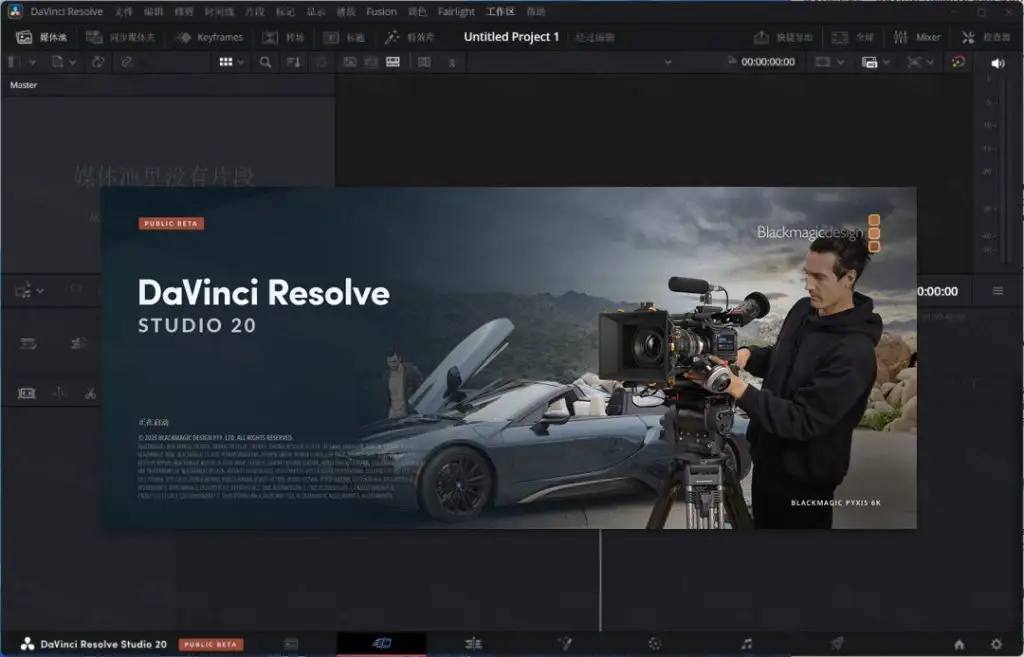Select the source clip viewer mode
1024x657 pixels.
tap(350, 62)
